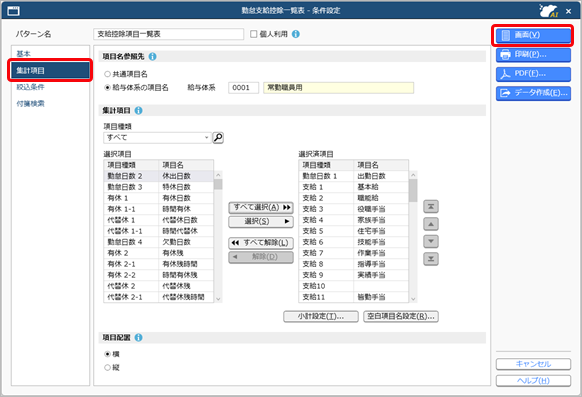Image resolution: width=582 pixels, height=397 pixels.
Task: Click the 常勤職員用 name field
Action: [339, 88]
